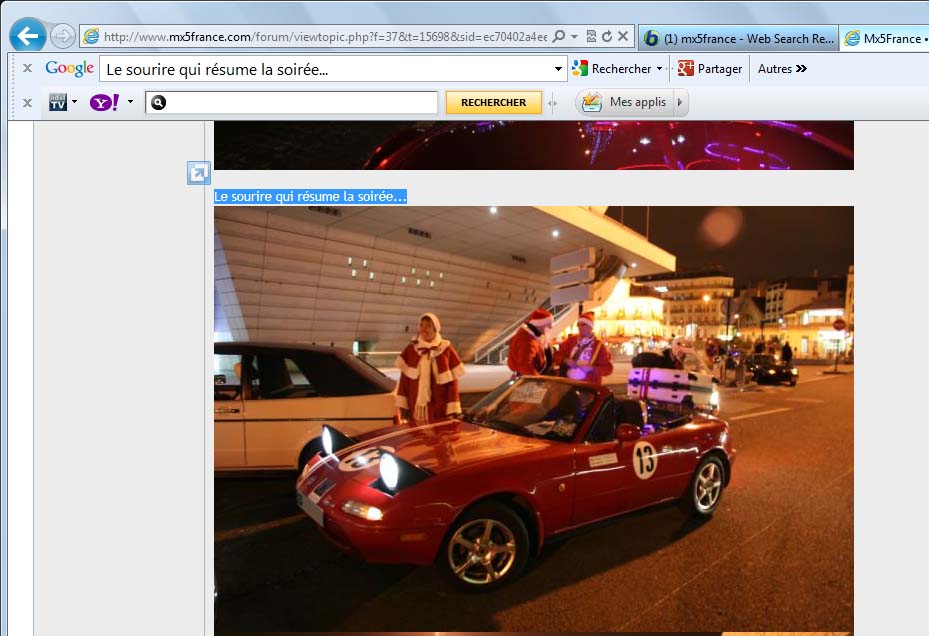
Task: Click the compatibility view icon in address bar
Action: coord(590,37)
